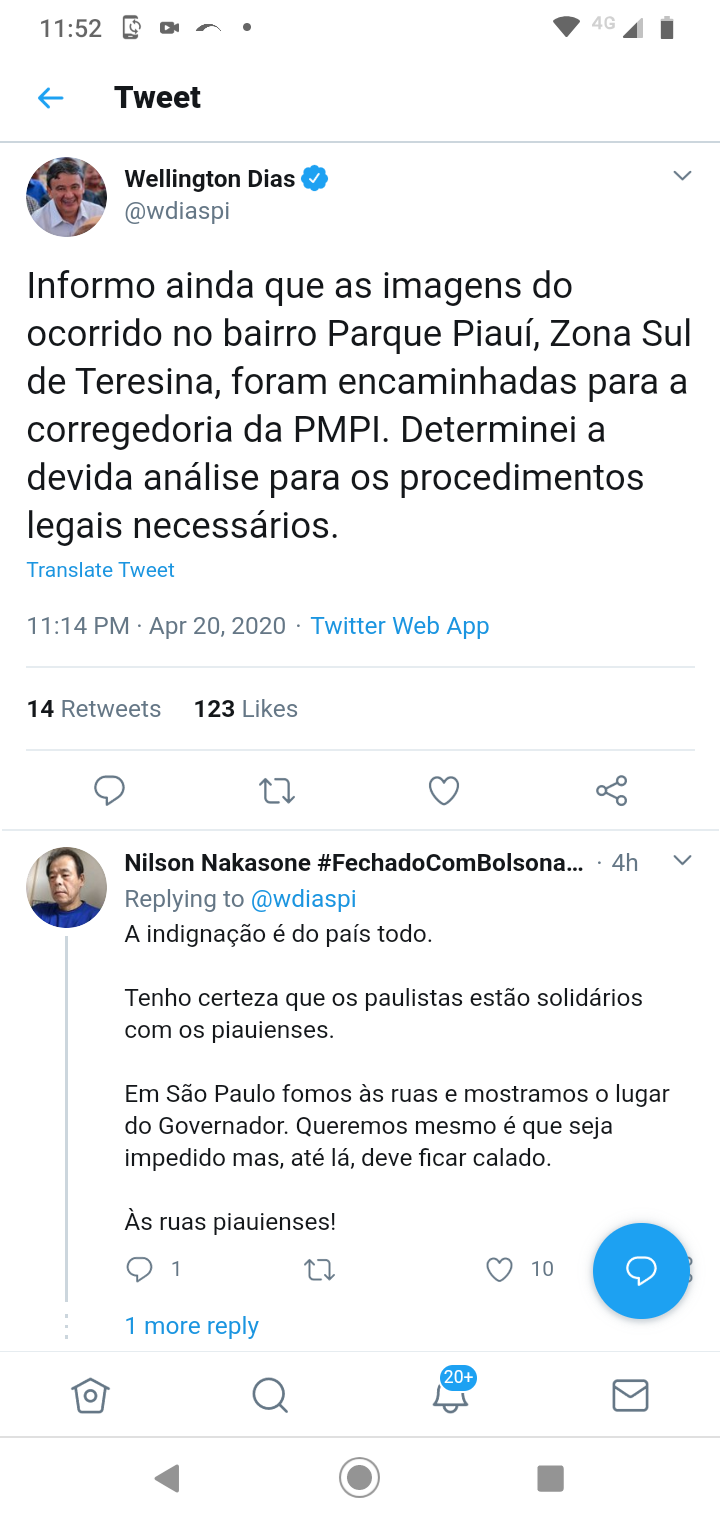
Task: Open the Twitter Web App source link
Action: pyautogui.click(x=399, y=625)
